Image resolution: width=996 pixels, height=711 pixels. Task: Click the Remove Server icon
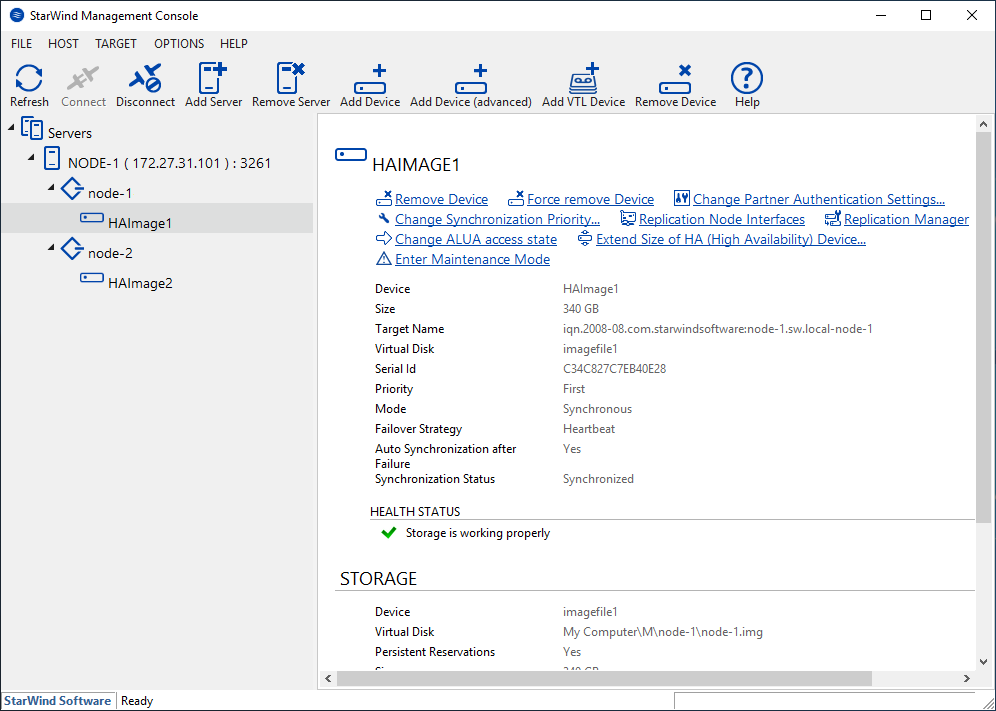coord(291,79)
